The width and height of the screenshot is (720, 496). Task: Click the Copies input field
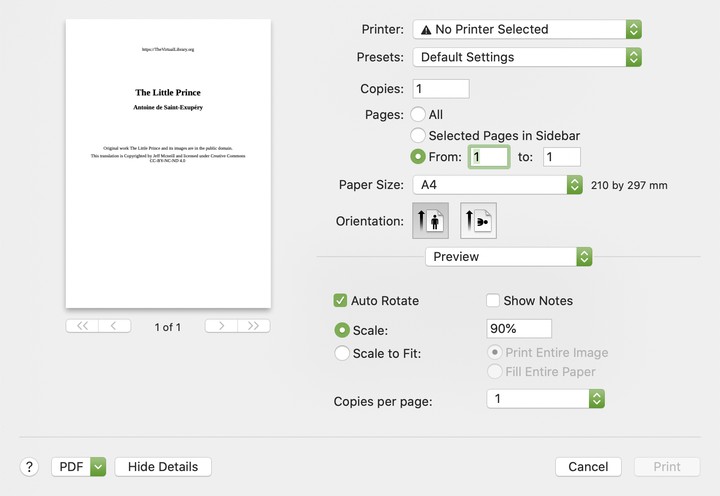click(441, 89)
